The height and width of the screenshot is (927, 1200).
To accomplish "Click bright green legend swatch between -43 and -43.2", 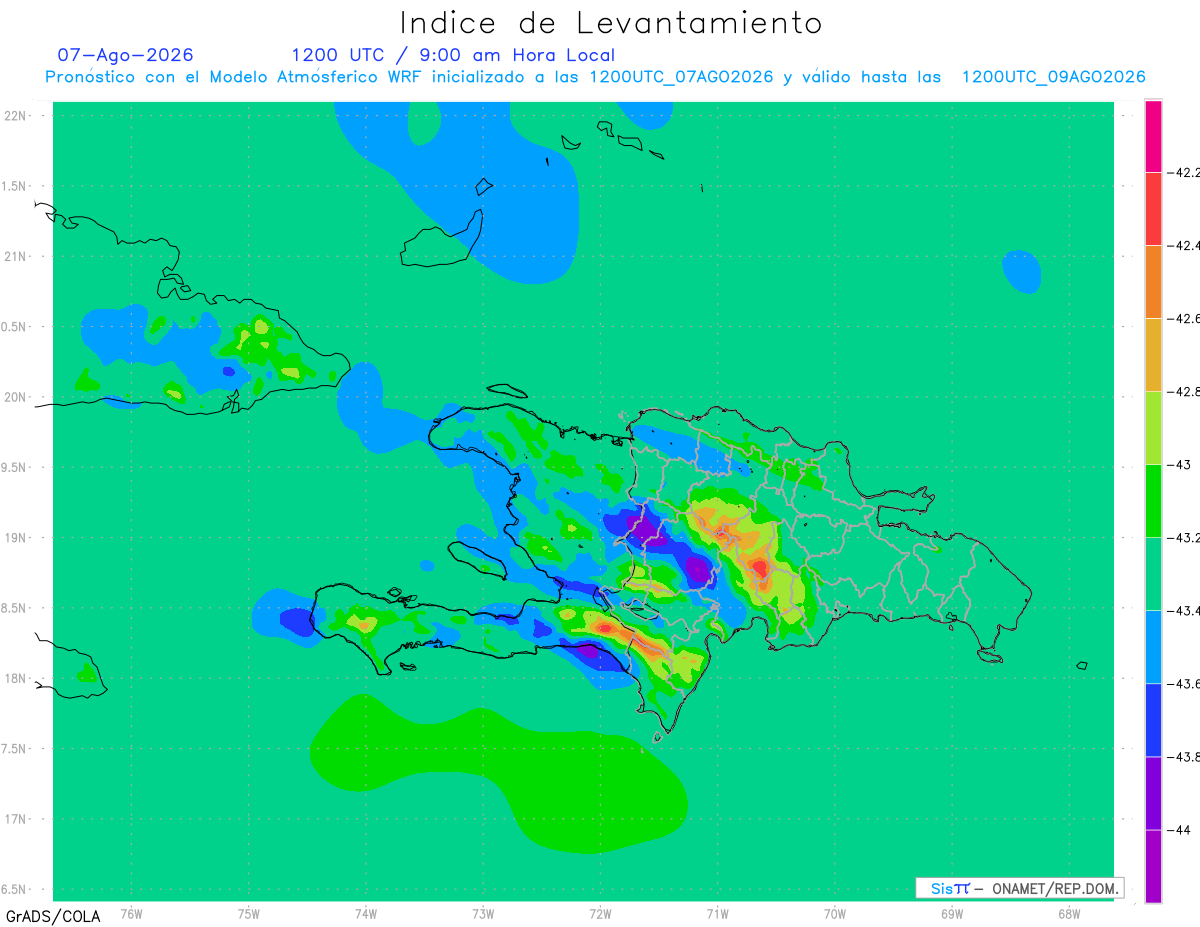I will [1153, 501].
